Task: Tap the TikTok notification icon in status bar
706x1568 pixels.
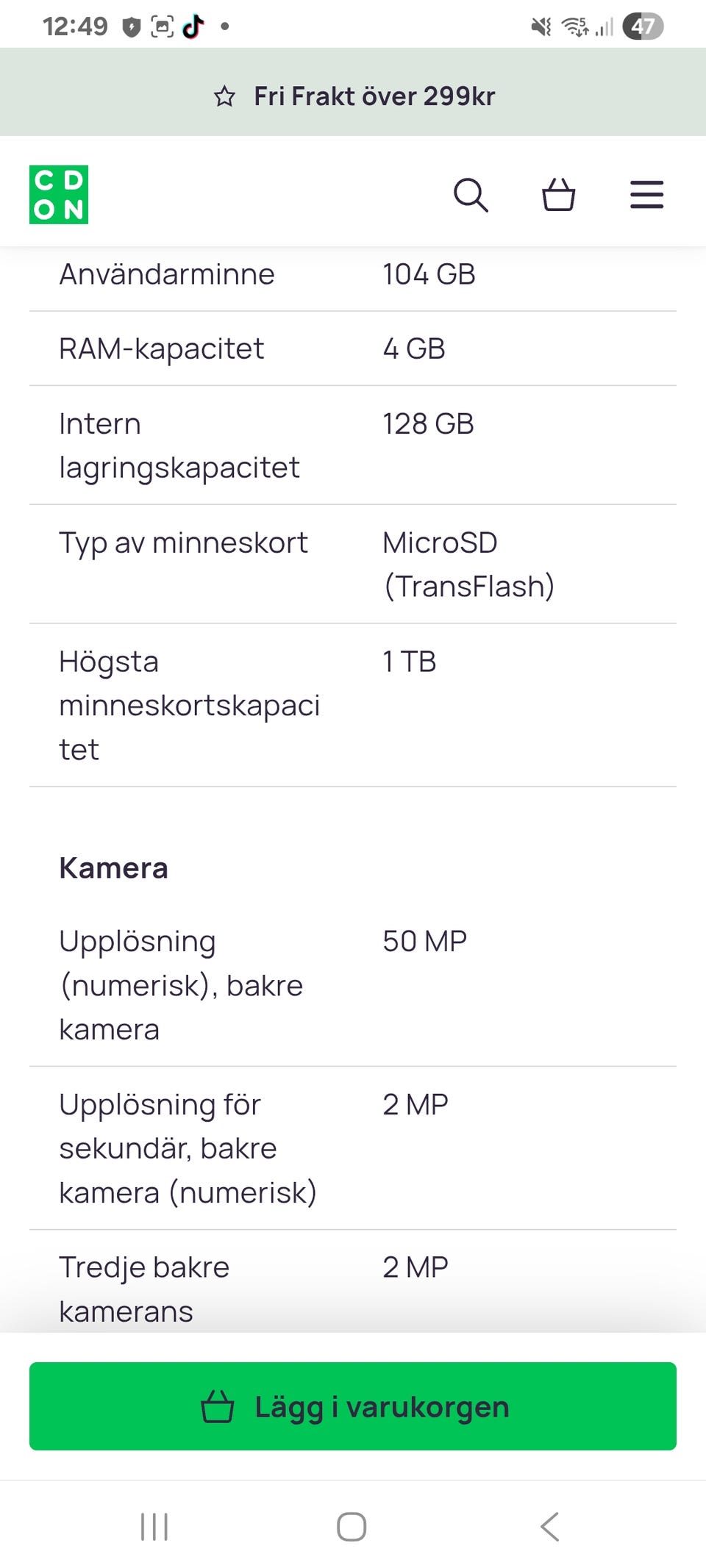Action: 193,26
